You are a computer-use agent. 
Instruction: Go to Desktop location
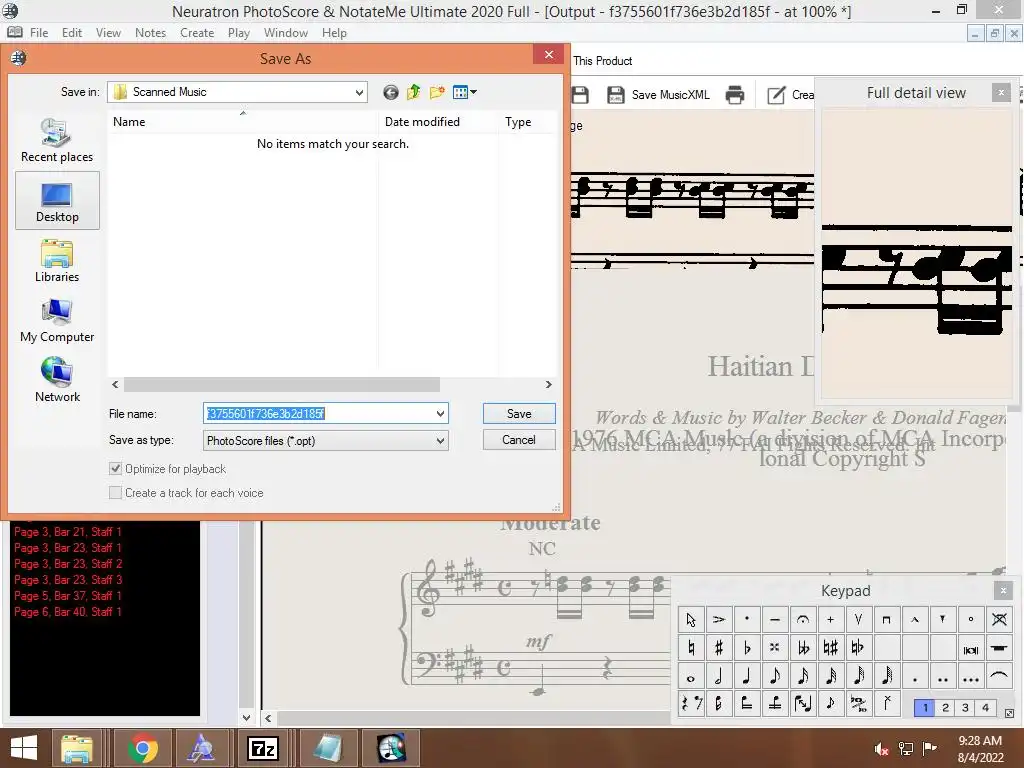click(x=57, y=200)
